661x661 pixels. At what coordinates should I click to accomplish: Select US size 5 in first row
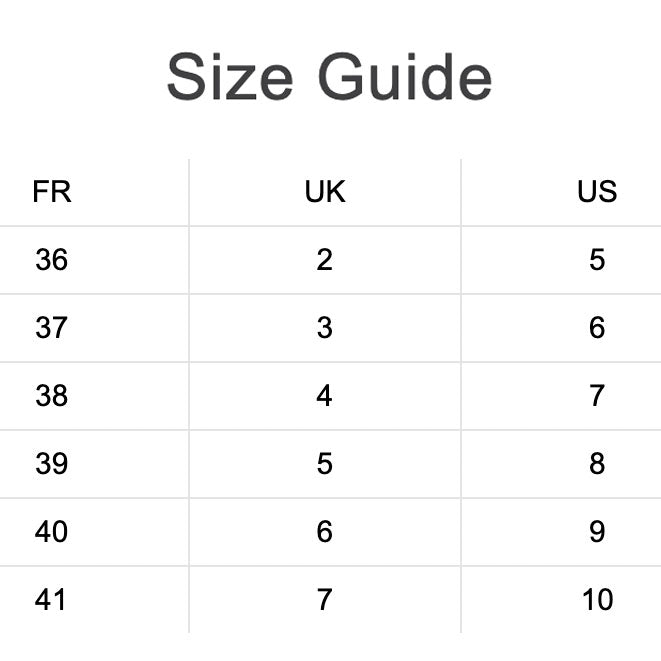click(x=597, y=260)
